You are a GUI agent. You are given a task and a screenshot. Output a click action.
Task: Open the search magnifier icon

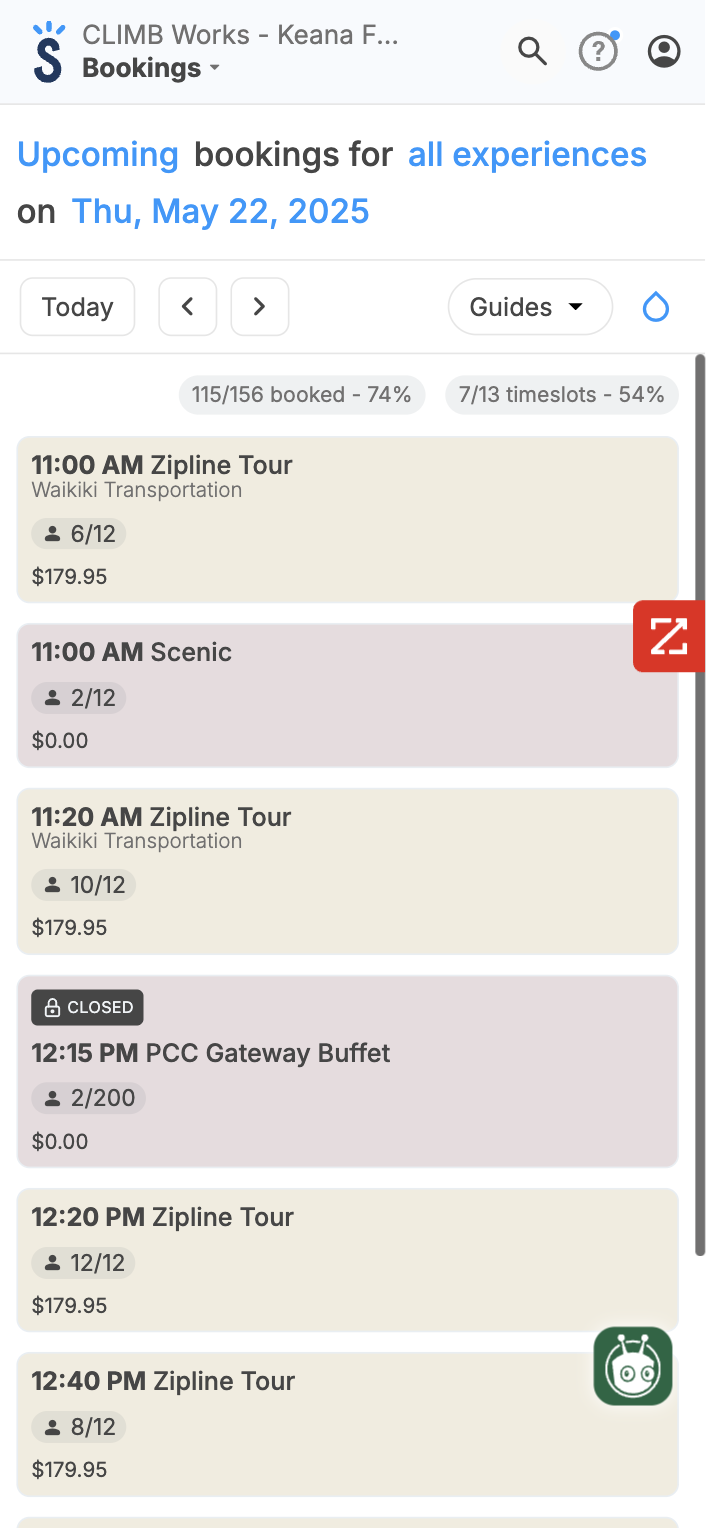point(532,51)
